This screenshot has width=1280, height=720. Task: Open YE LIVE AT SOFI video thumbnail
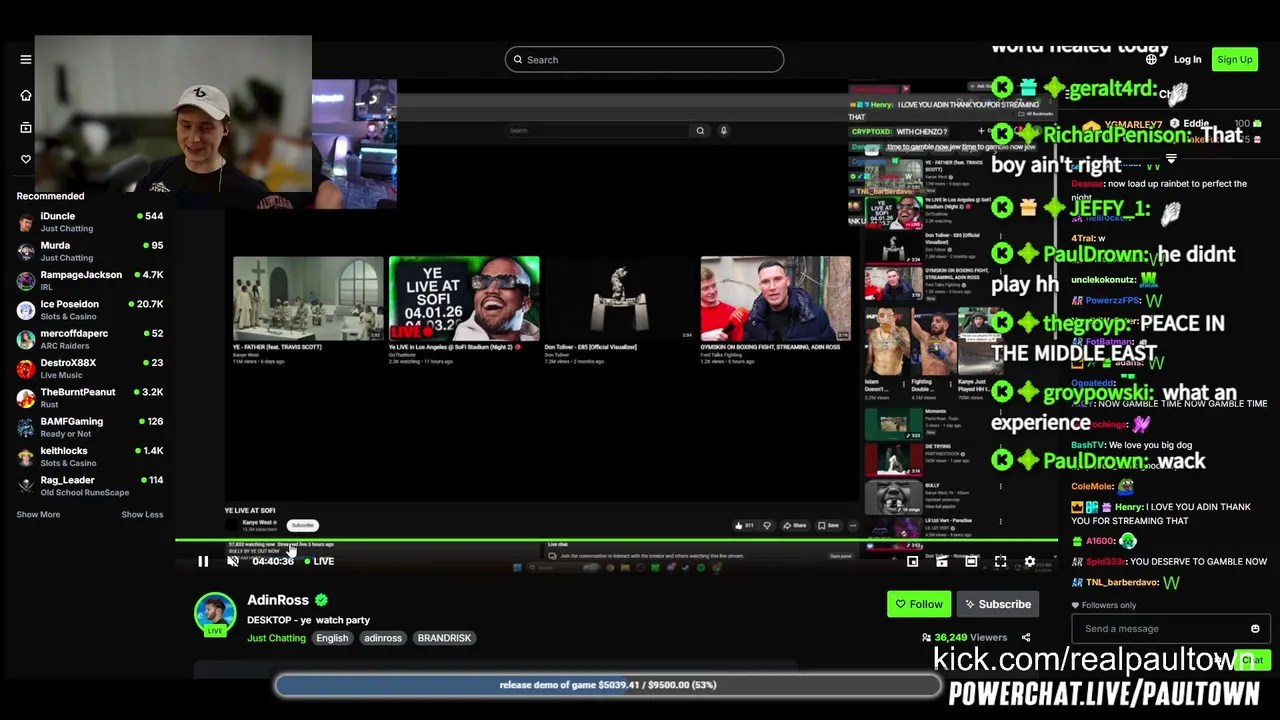point(464,297)
